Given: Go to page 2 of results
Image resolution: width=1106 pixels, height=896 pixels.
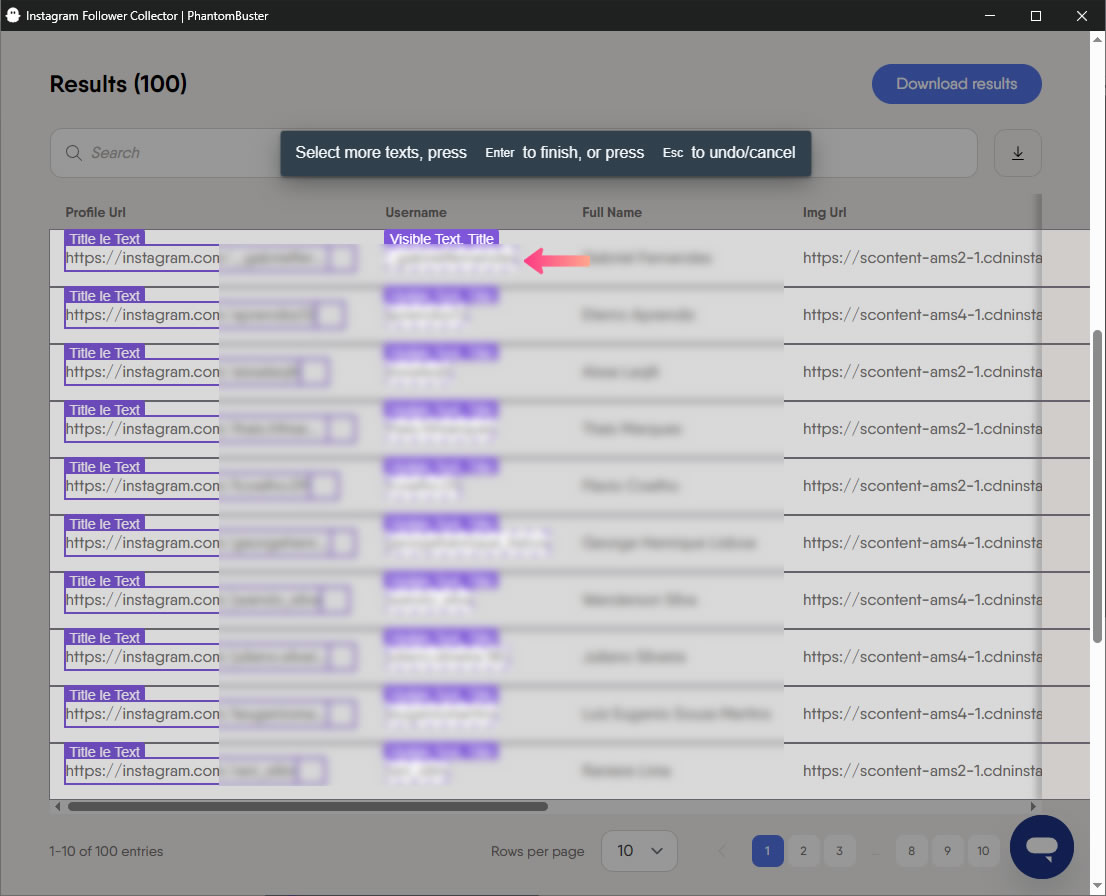Looking at the screenshot, I should (x=803, y=851).
